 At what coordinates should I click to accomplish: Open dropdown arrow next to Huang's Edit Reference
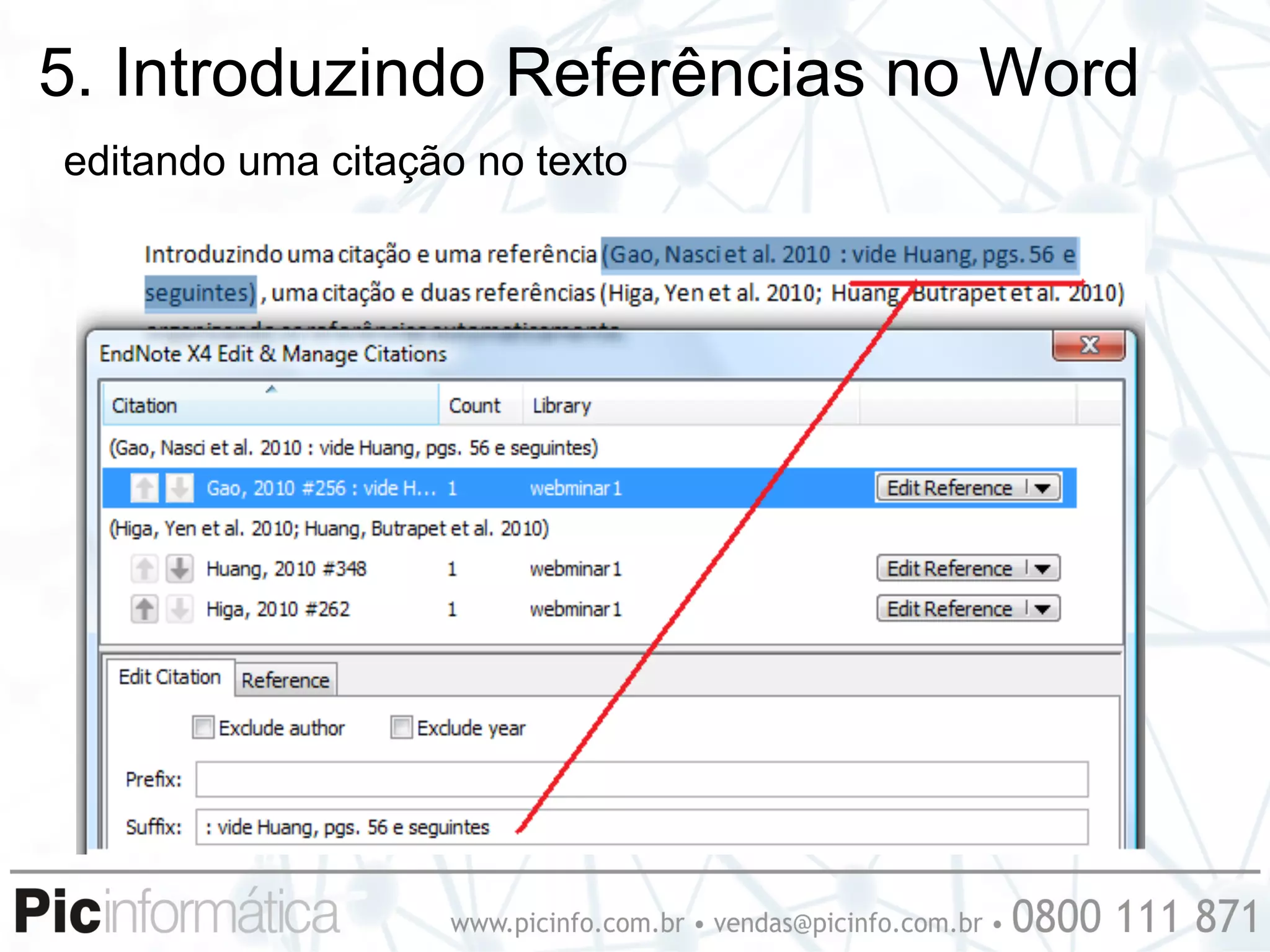pyautogui.click(x=1043, y=568)
